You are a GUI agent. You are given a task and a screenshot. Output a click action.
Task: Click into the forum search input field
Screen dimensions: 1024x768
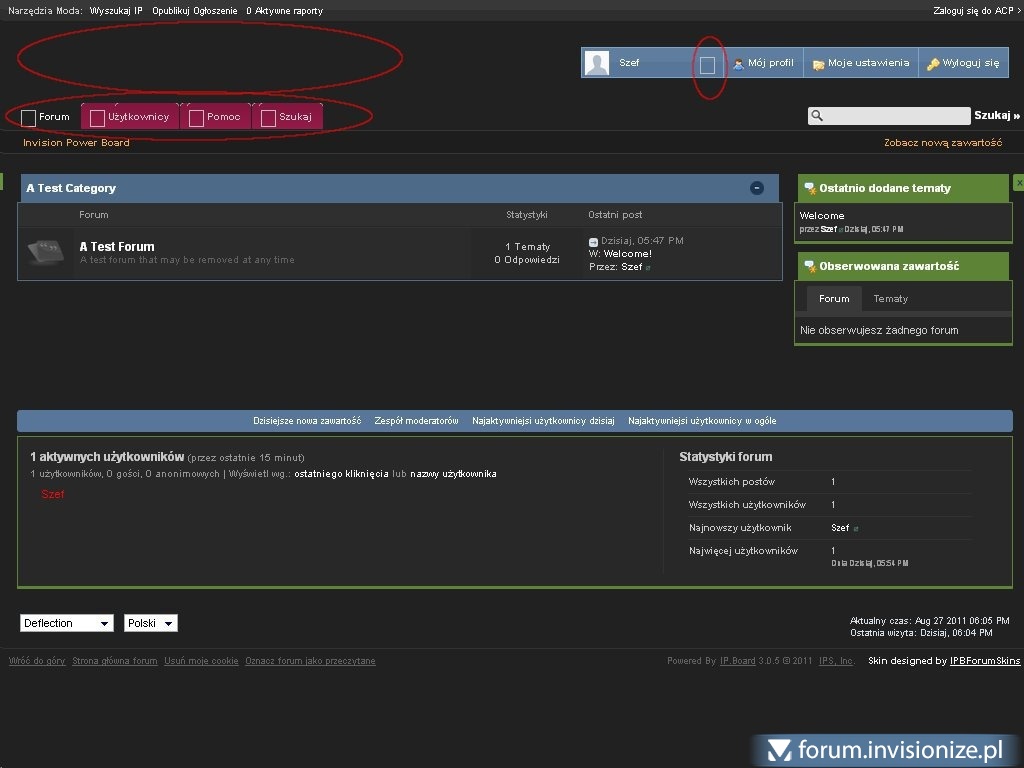click(897, 116)
